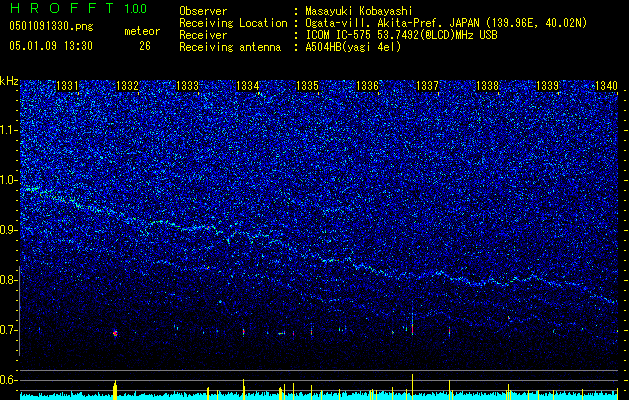Click the ICOM IC-575 receiver text

[x=401, y=35]
